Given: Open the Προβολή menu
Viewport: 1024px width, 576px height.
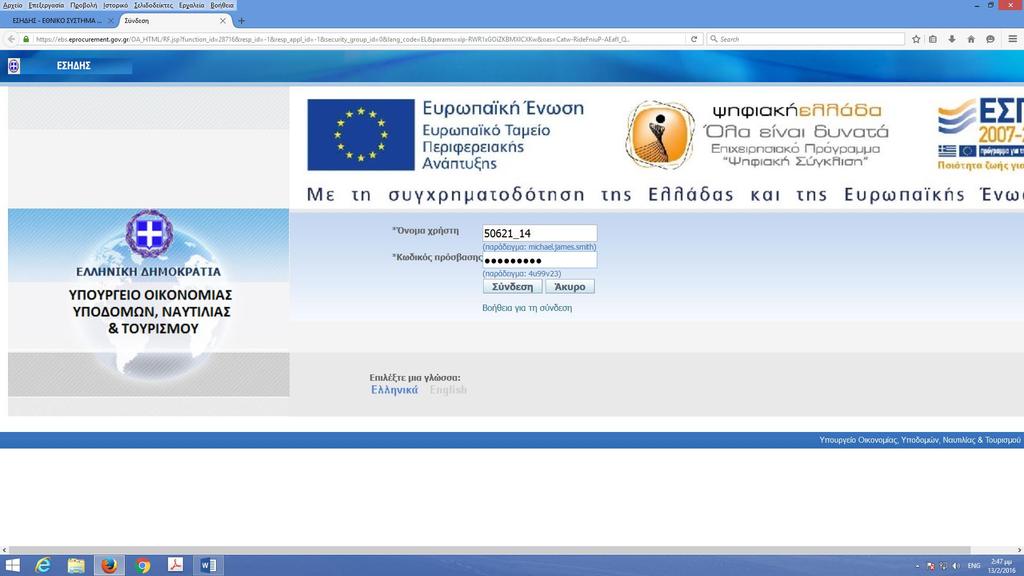Looking at the screenshot, I should coord(84,5).
